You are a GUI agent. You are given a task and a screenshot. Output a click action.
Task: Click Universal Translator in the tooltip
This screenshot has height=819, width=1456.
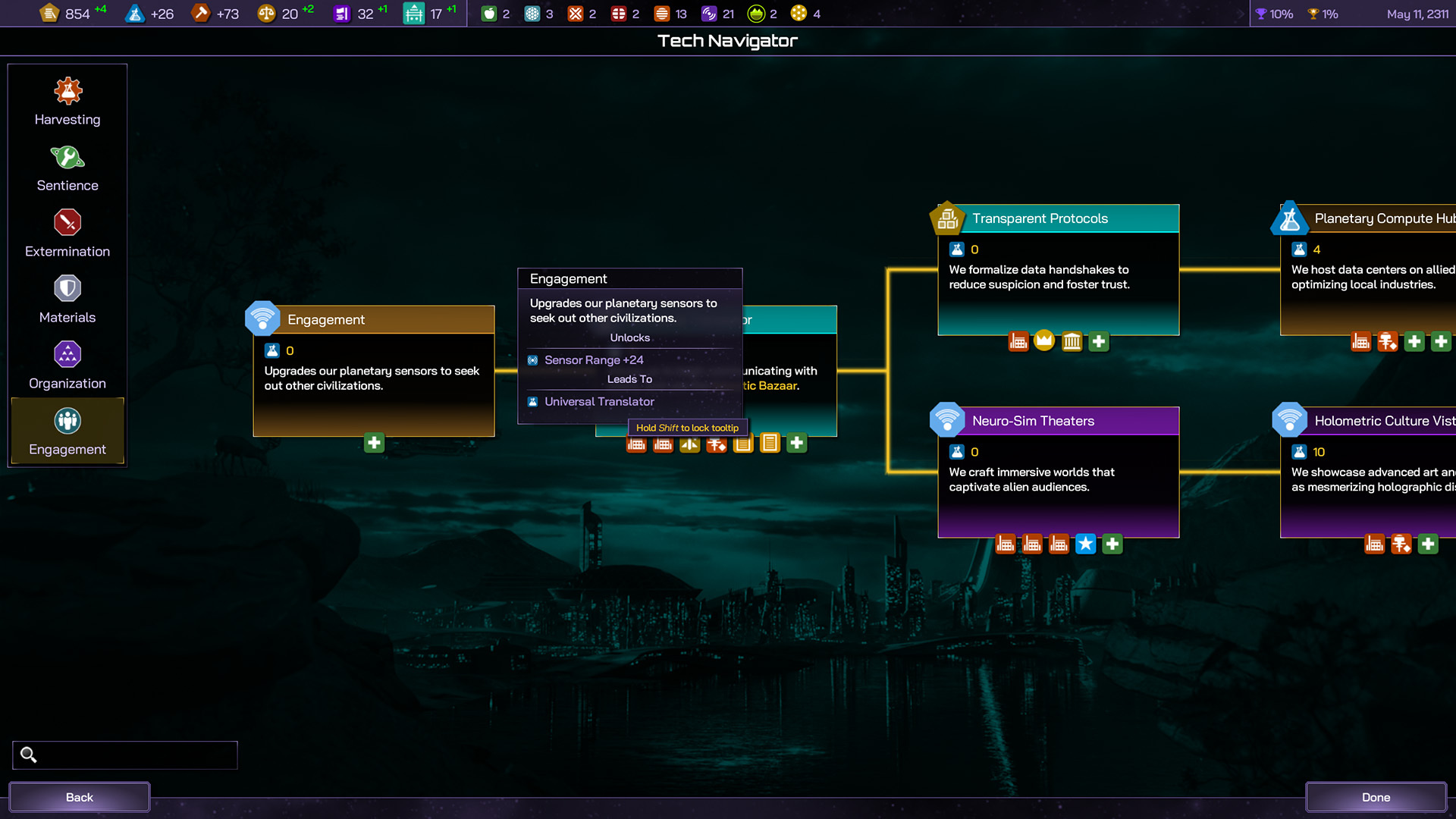tap(598, 402)
